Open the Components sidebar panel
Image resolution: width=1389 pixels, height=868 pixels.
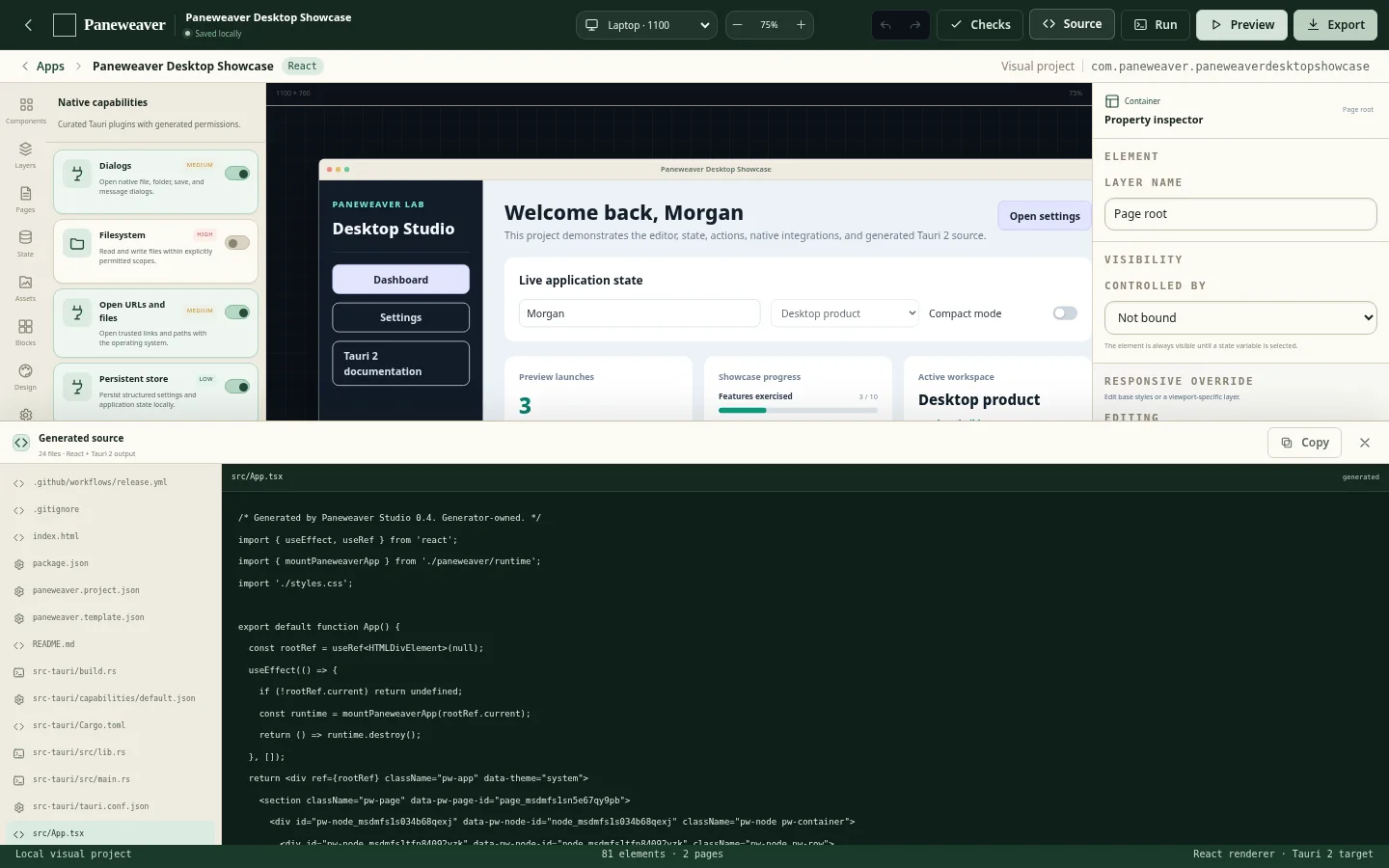26,110
